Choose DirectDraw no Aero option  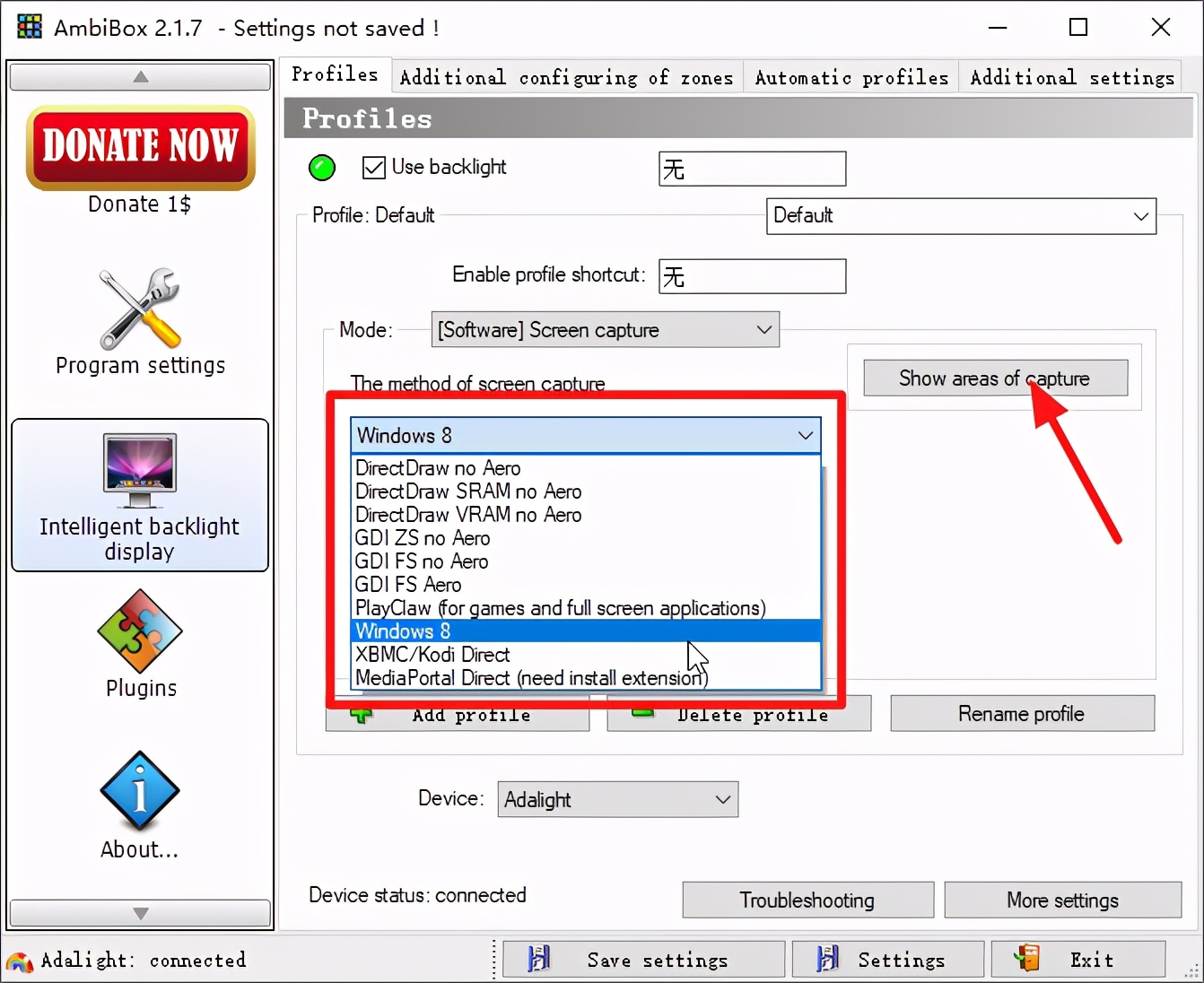[586, 468]
